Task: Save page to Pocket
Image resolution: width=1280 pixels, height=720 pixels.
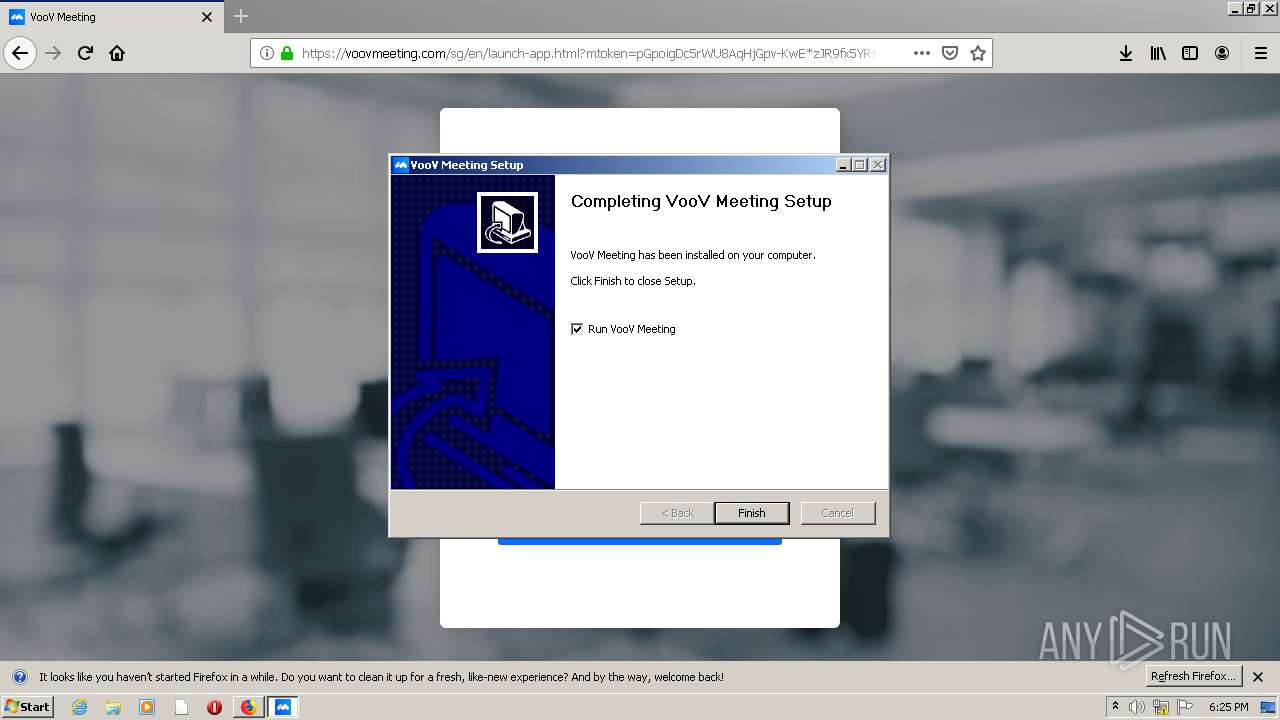Action: point(950,53)
